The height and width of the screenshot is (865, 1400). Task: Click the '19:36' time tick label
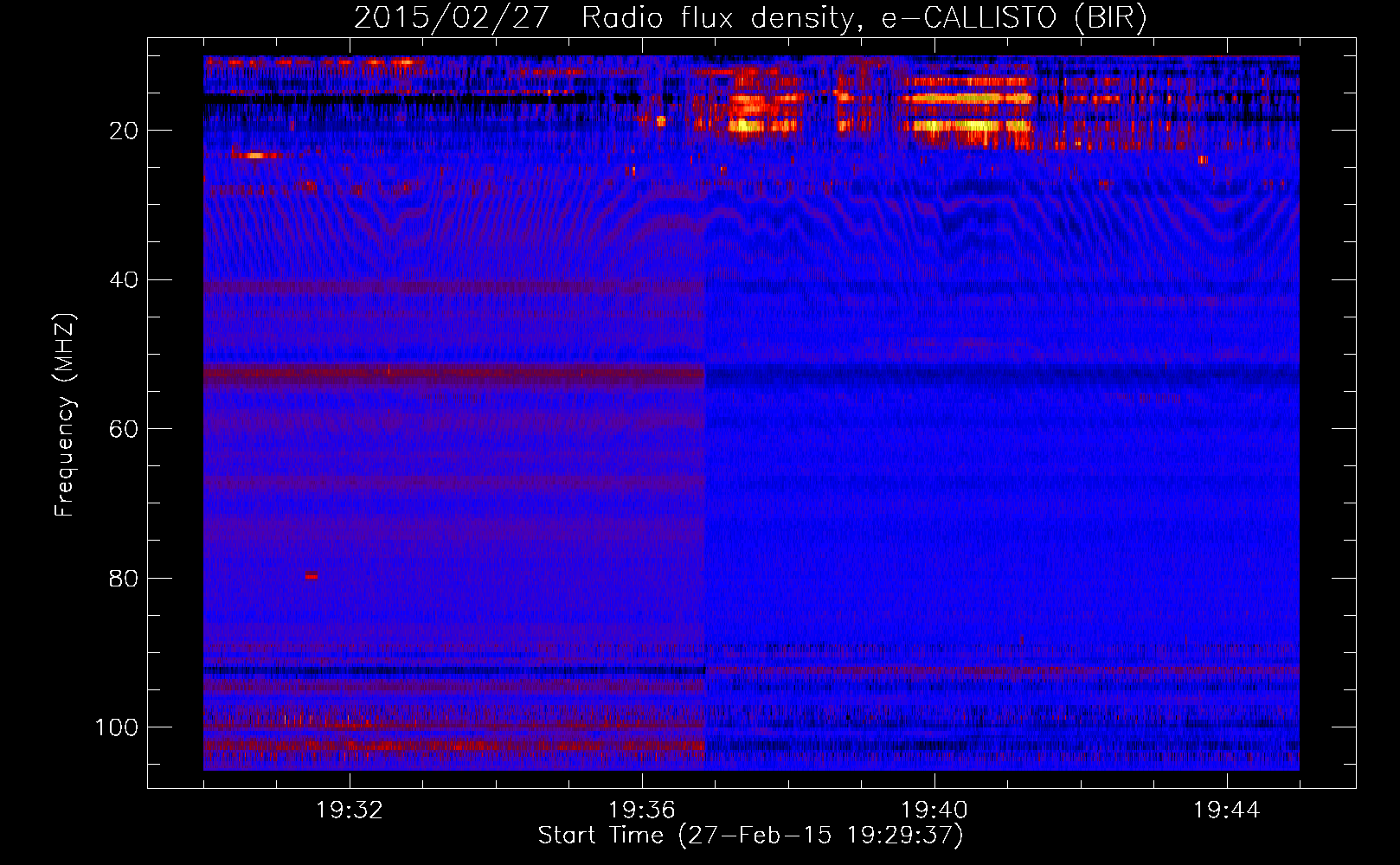pos(641,811)
